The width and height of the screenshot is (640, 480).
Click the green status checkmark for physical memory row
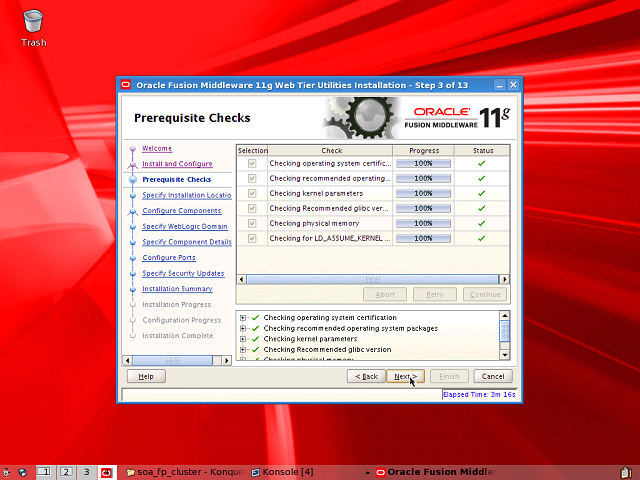(482, 223)
